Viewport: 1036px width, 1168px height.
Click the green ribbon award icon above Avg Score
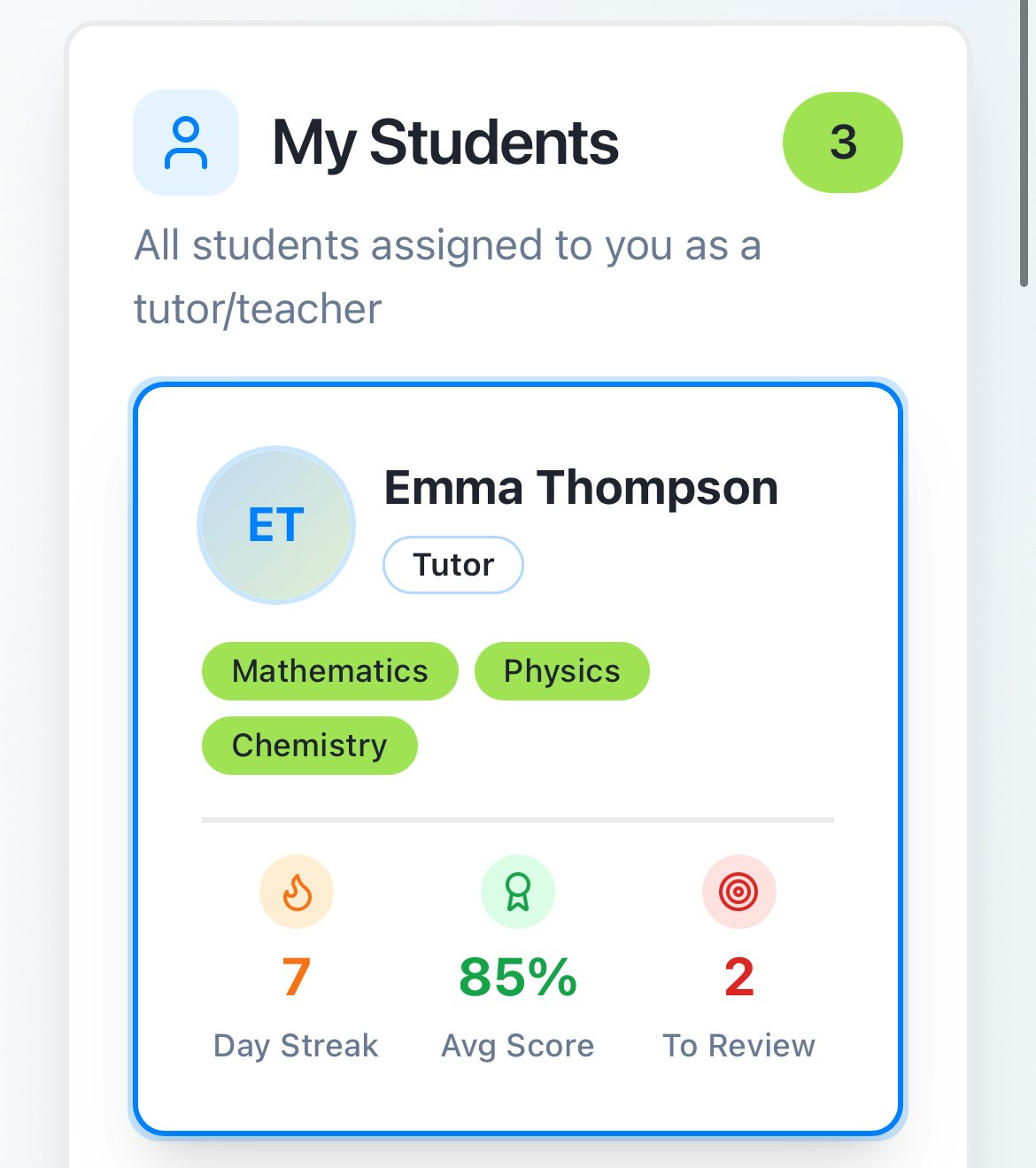(x=517, y=892)
